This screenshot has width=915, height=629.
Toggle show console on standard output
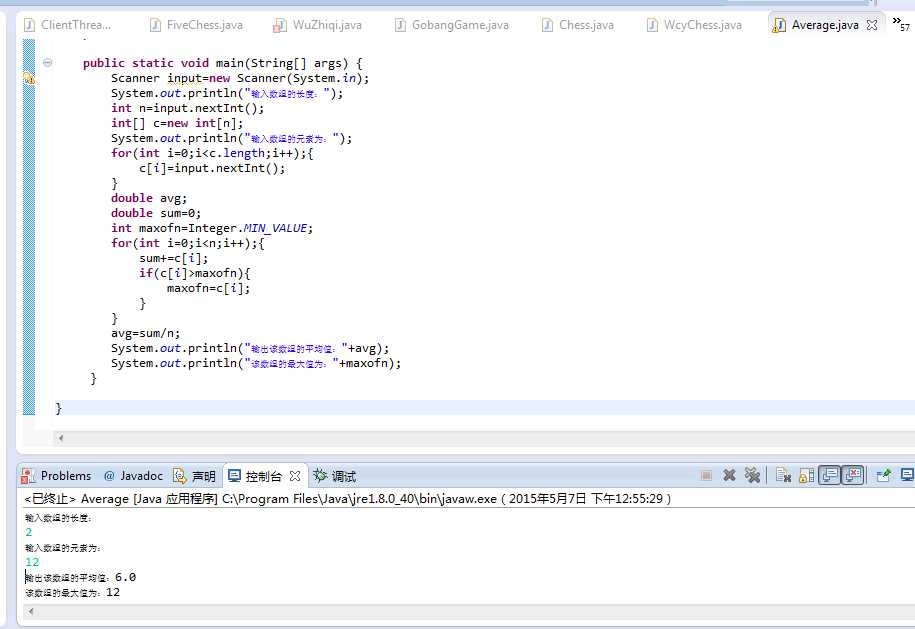(829, 476)
